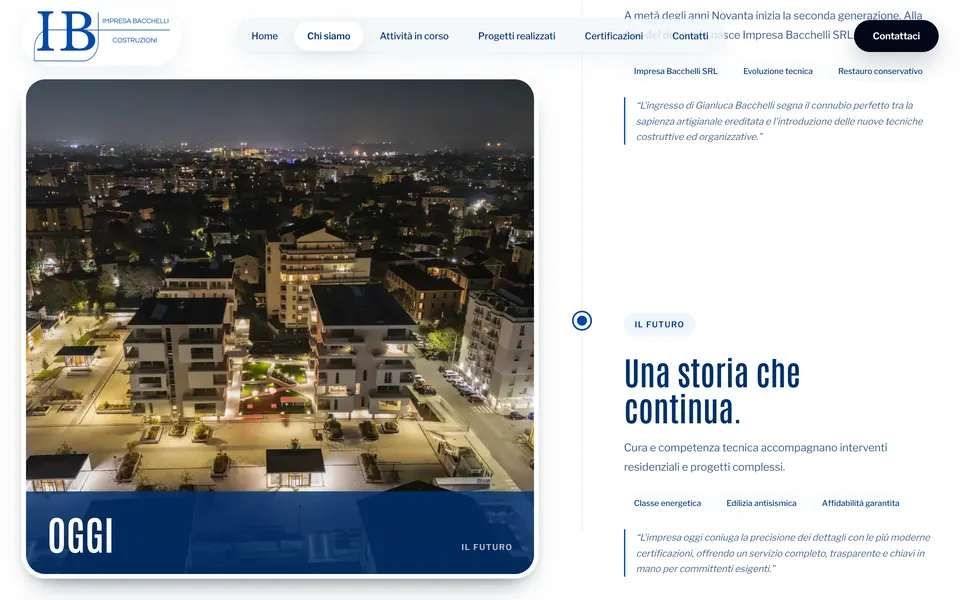Image resolution: width=960 pixels, height=600 pixels.
Task: Select the Chi siamo navigation tab
Action: pyautogui.click(x=329, y=36)
